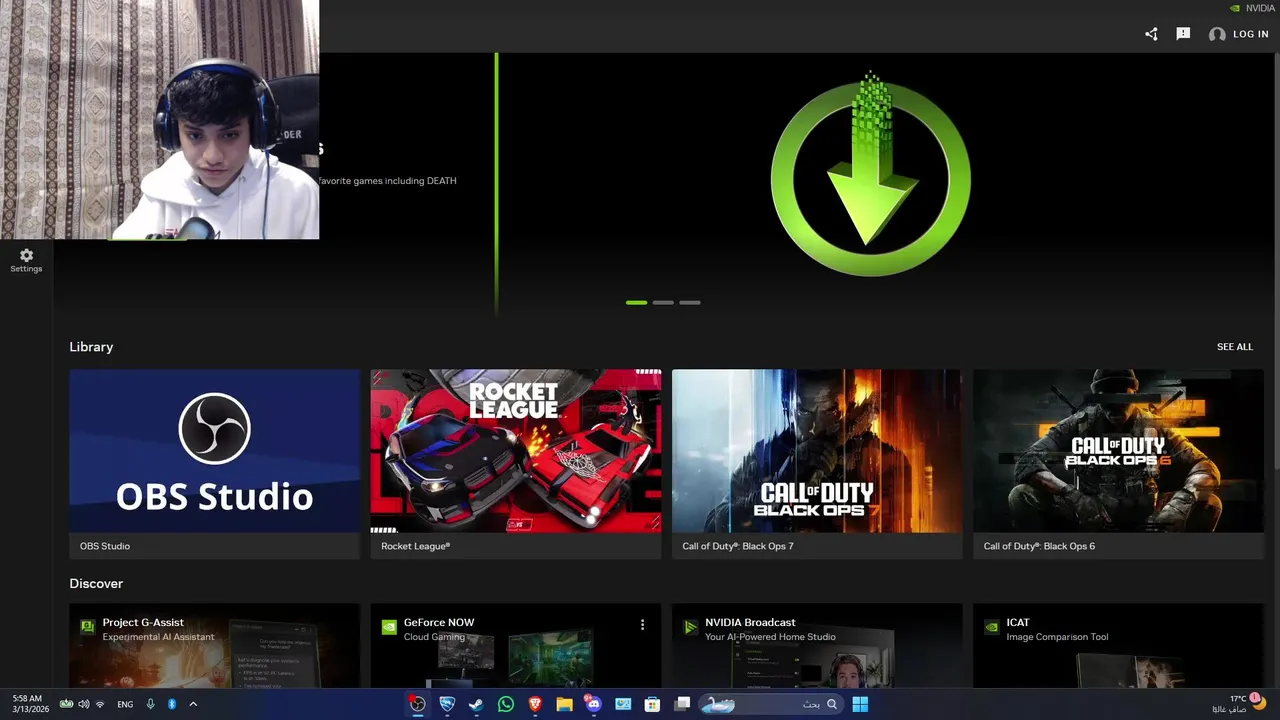The image size is (1280, 720).
Task: Switch the ENG input language
Action: pos(125,704)
